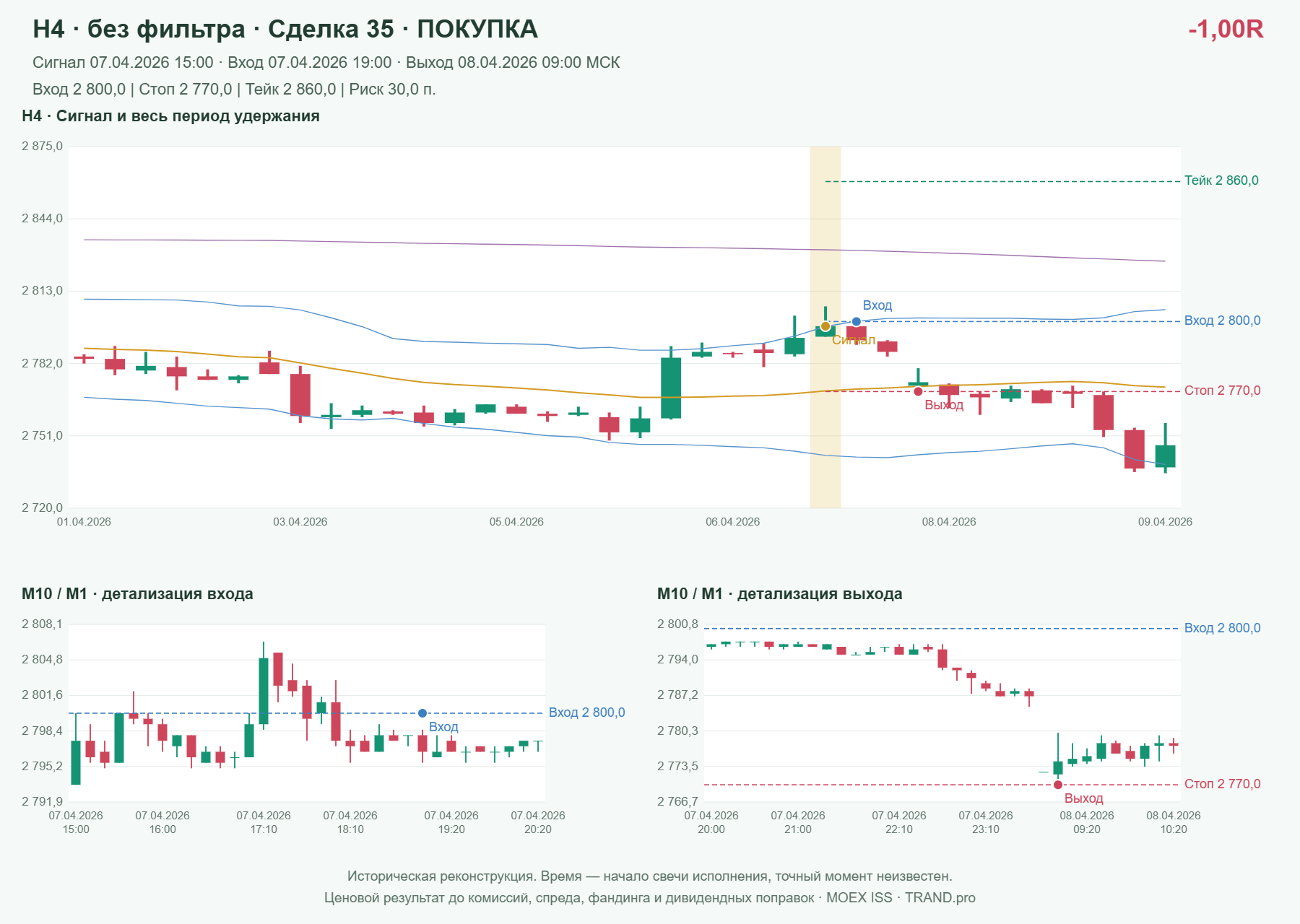Click the red exit marker on the exit detail chart
The width and height of the screenshot is (1300, 924).
(1058, 785)
